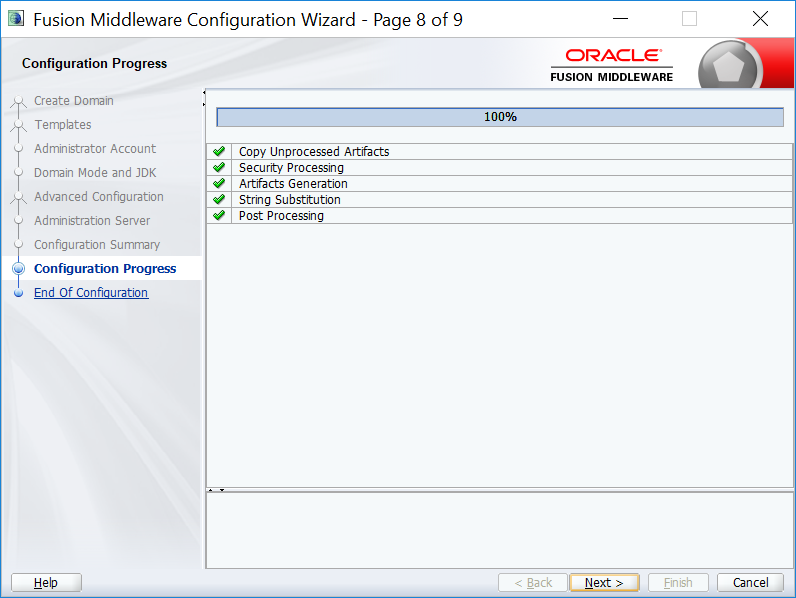Select the Create Domain step
Screen dimensions: 796x598
click(x=74, y=101)
